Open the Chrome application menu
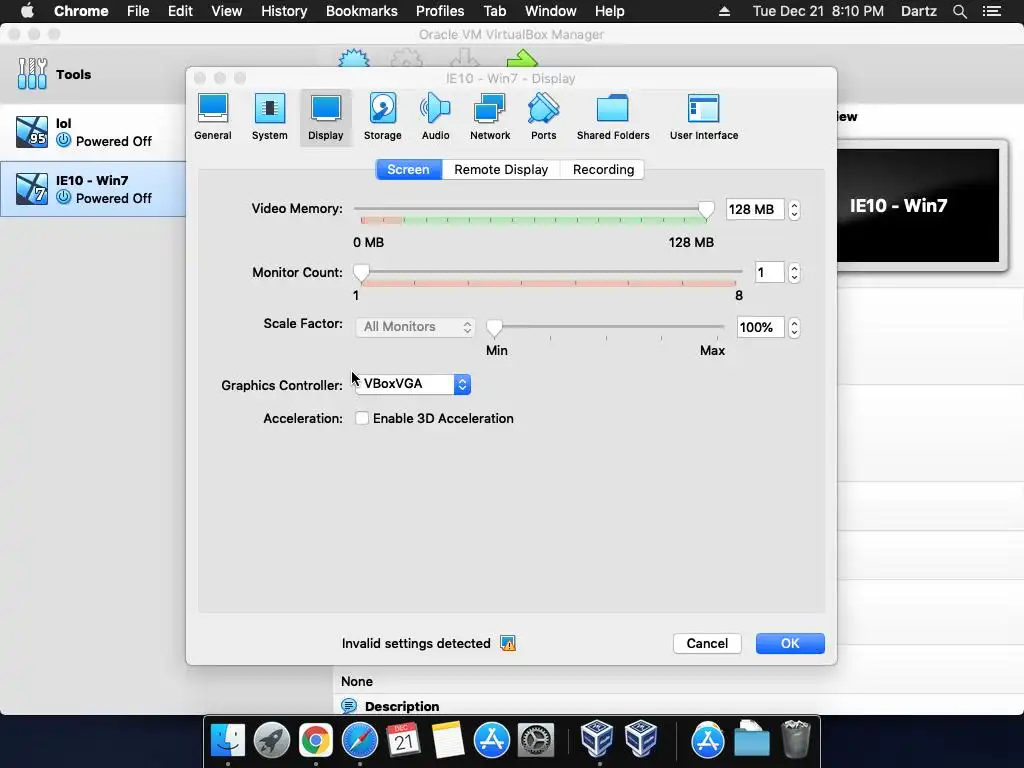The width and height of the screenshot is (1024, 768). 81,11
